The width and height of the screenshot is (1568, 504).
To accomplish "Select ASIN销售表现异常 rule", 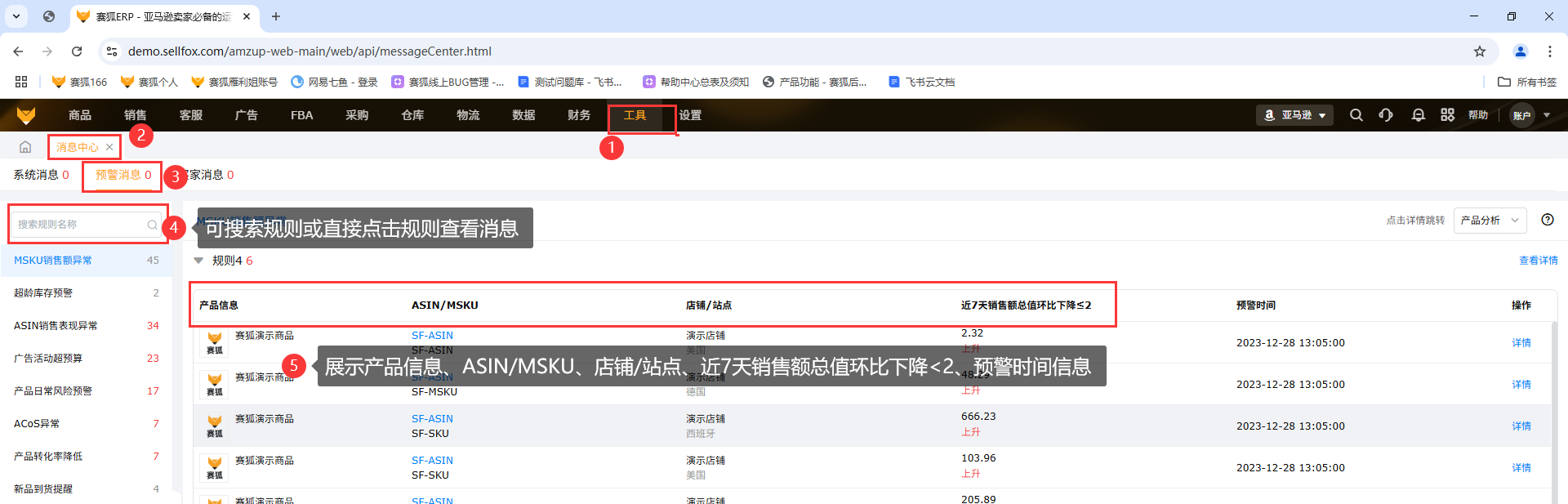I will [86, 326].
